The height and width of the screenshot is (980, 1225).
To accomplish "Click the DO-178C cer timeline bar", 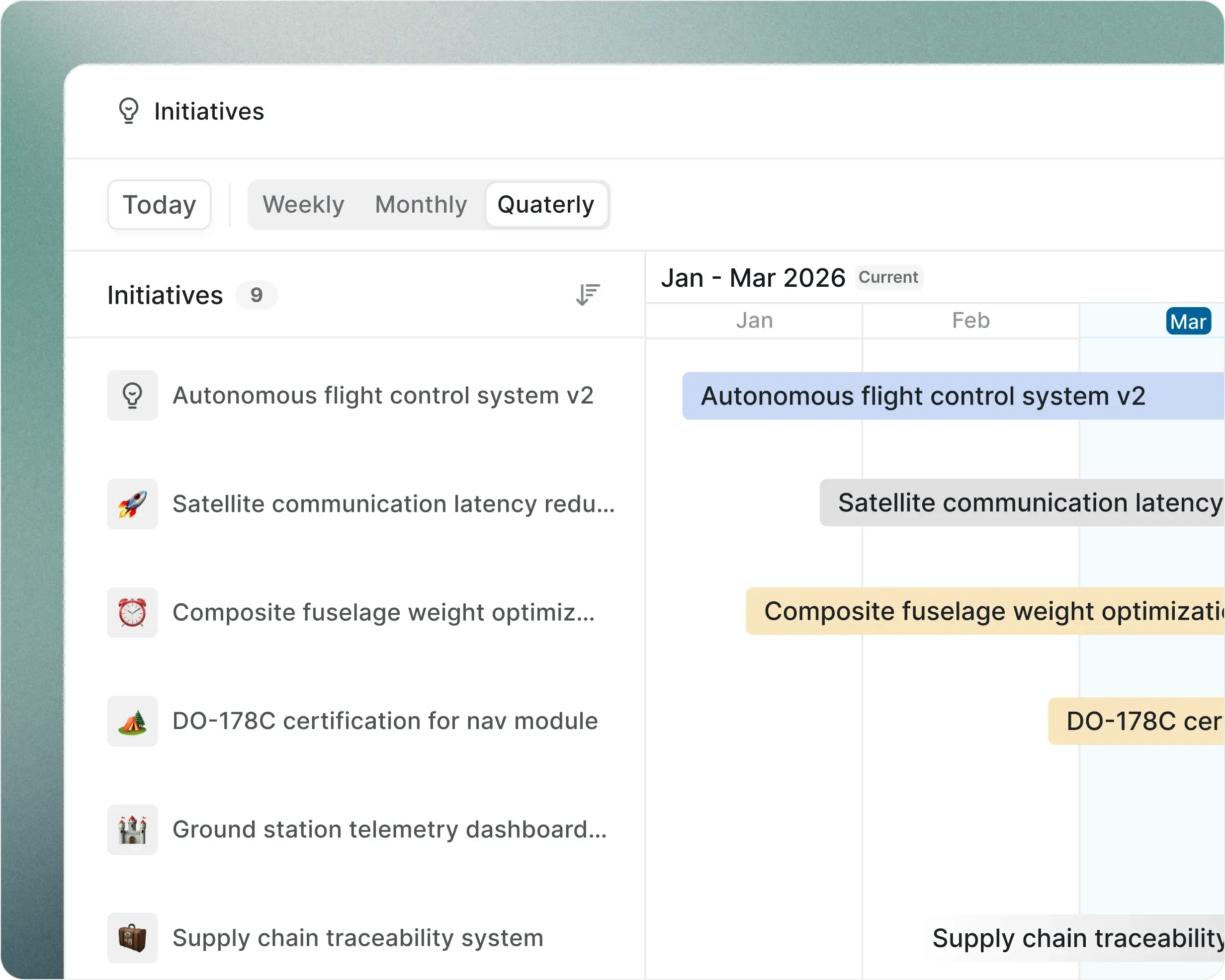I will pos(1136,721).
